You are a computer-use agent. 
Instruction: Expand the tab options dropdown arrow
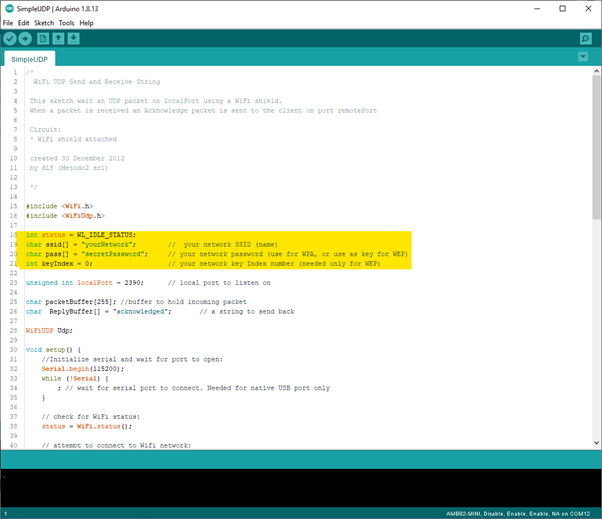click(583, 57)
